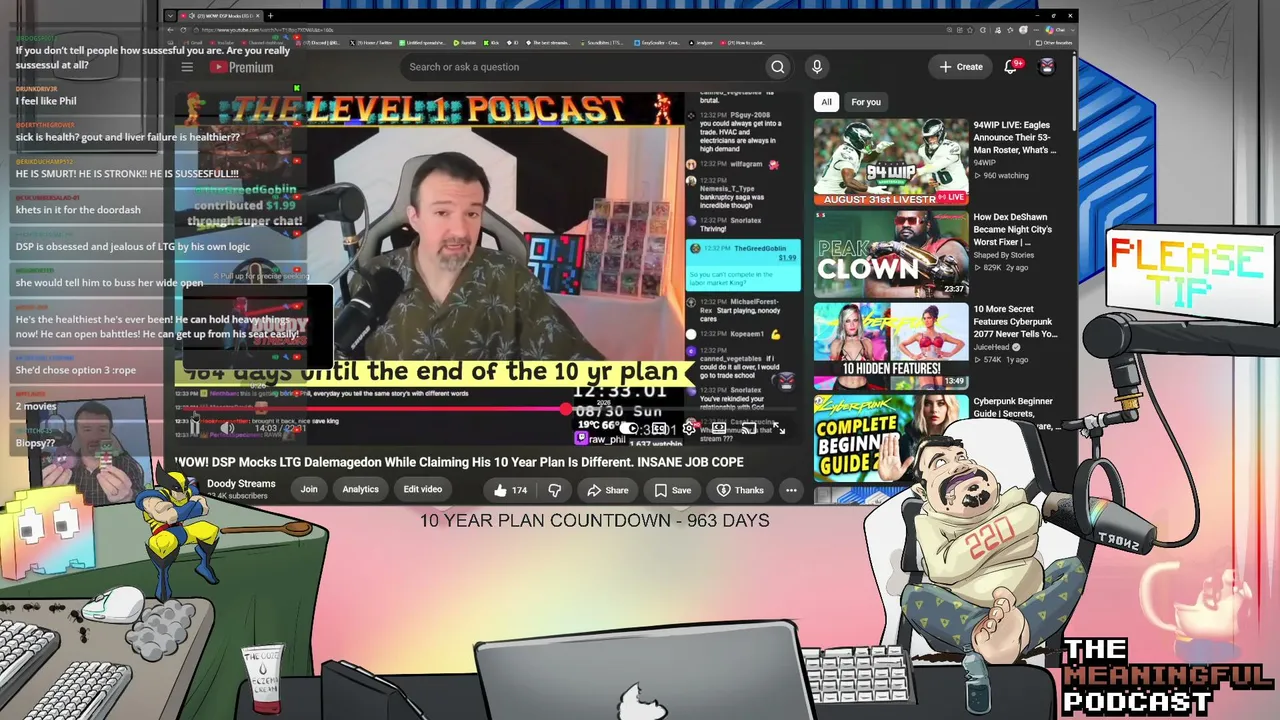Open the 10 Hidden Features thumbnail
Viewport: 1280px width, 720px height.
point(891,346)
